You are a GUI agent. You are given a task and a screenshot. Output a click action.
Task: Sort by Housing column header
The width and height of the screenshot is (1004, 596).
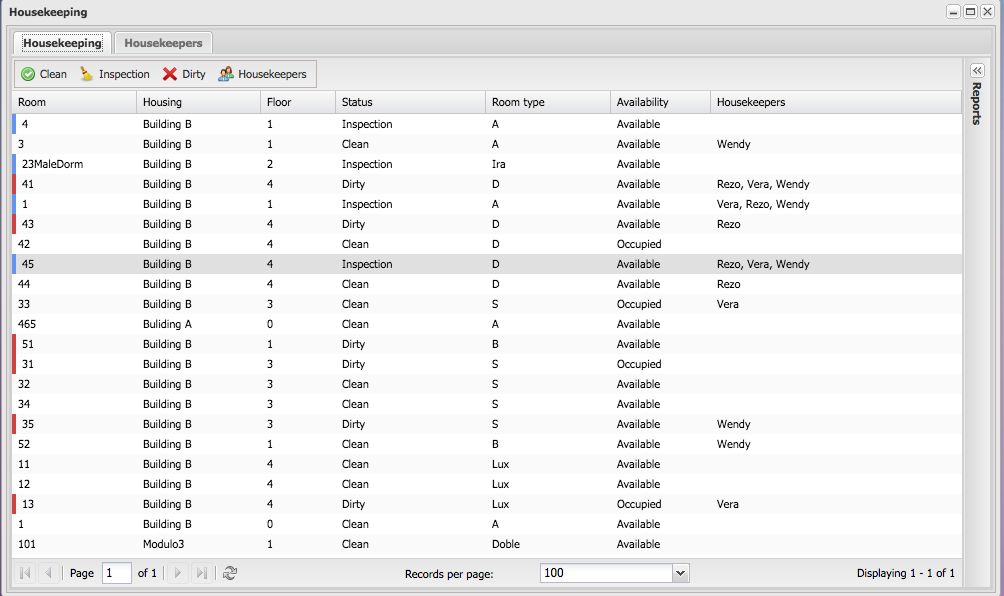coord(198,102)
